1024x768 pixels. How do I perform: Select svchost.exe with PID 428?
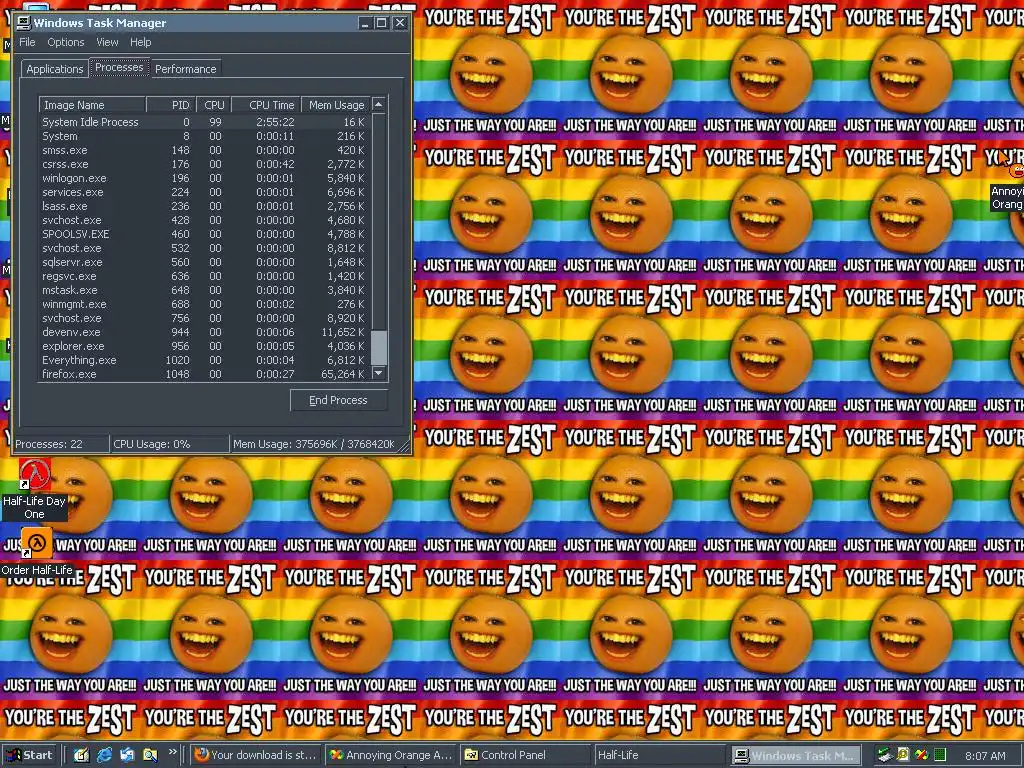[x=204, y=220]
